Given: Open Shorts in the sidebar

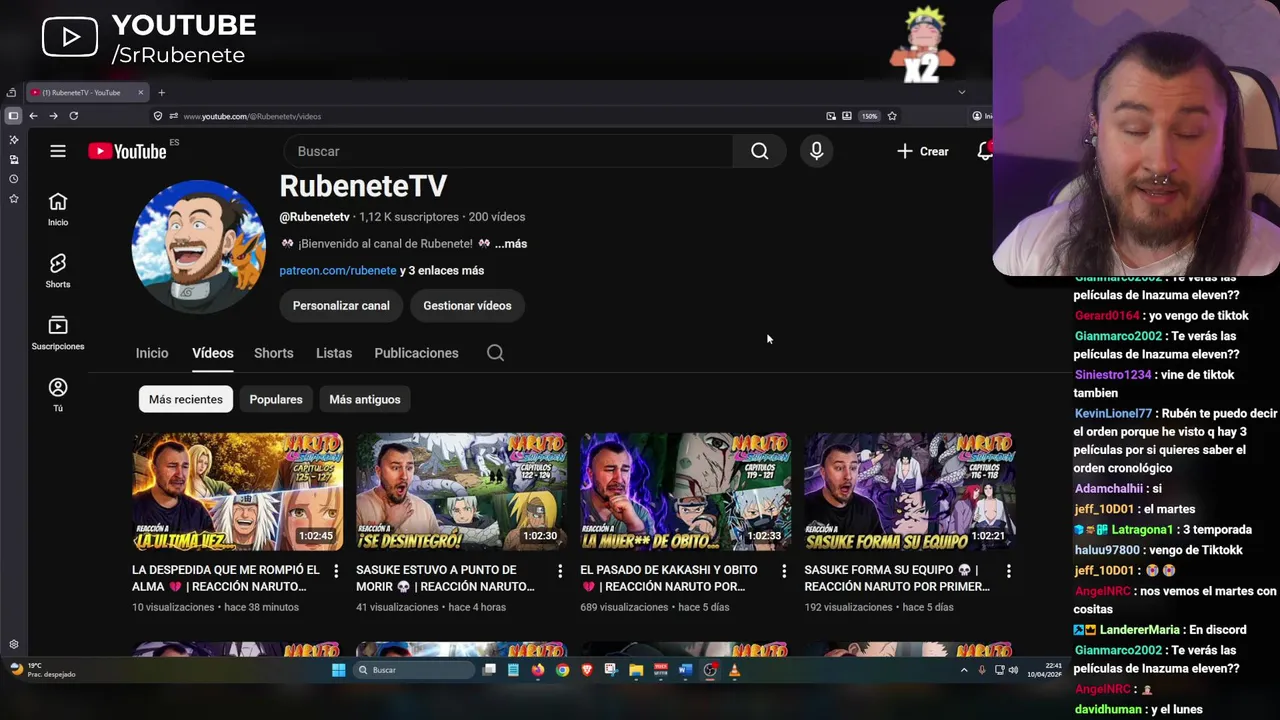Looking at the screenshot, I should 58,271.
